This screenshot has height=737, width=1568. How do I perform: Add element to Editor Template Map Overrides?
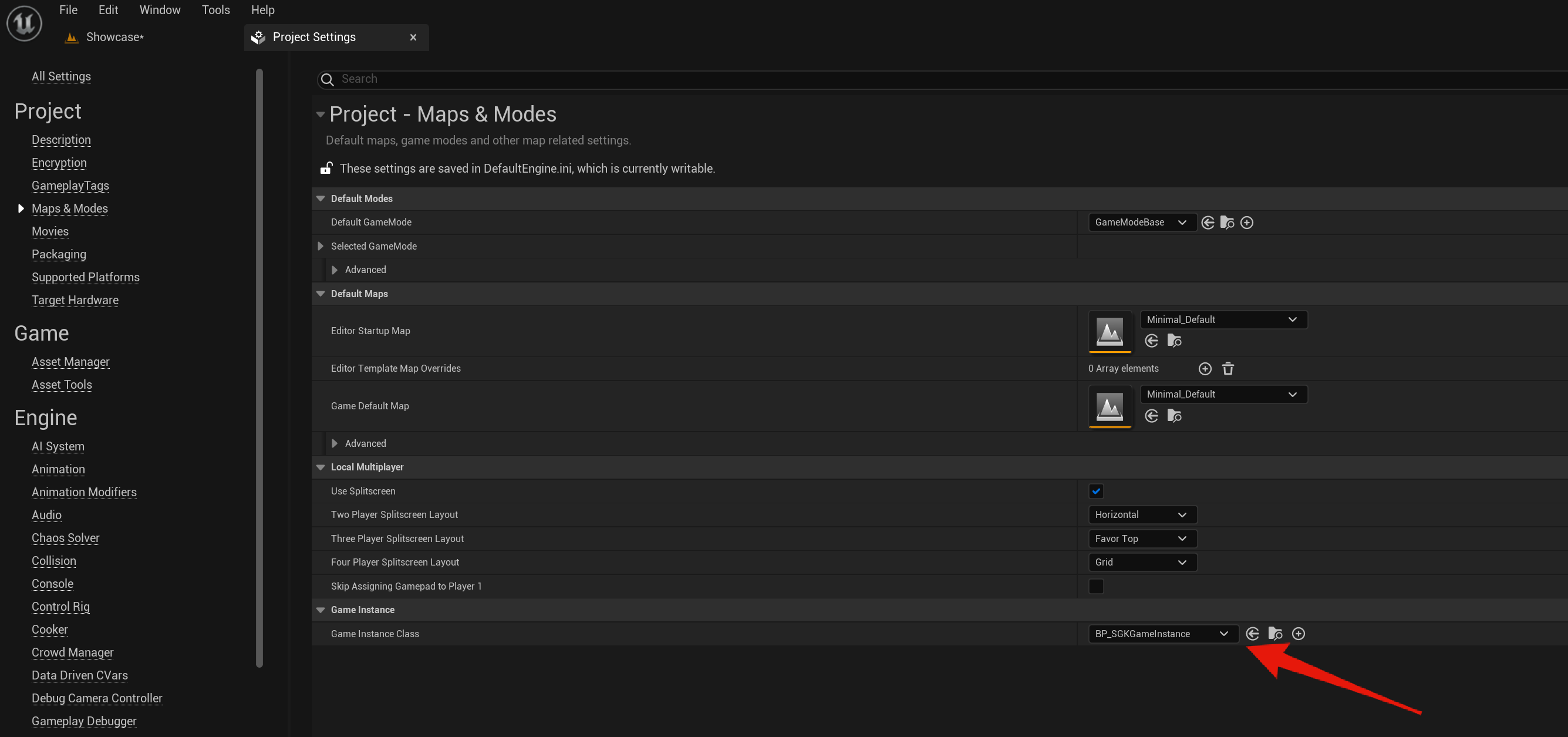(1205, 369)
